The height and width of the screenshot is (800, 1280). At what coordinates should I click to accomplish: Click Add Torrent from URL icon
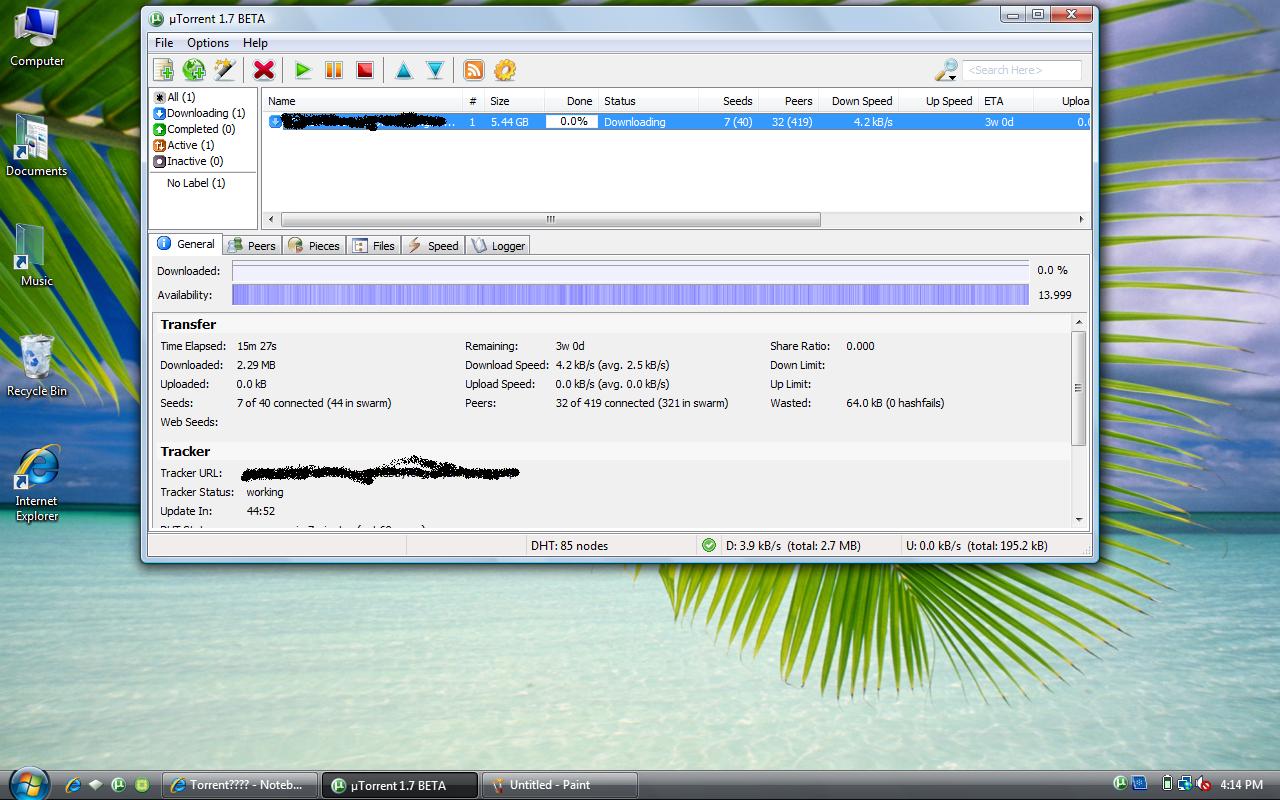point(194,70)
